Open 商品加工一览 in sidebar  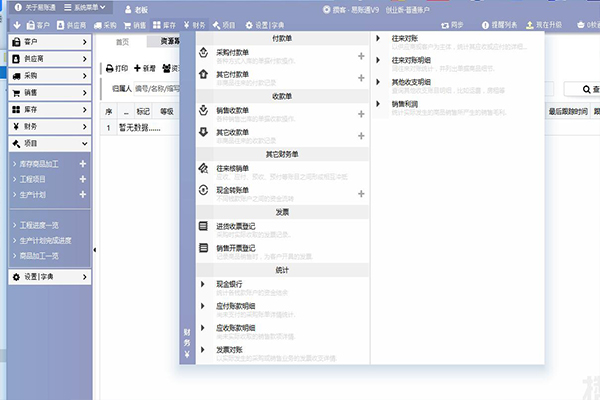(x=39, y=256)
